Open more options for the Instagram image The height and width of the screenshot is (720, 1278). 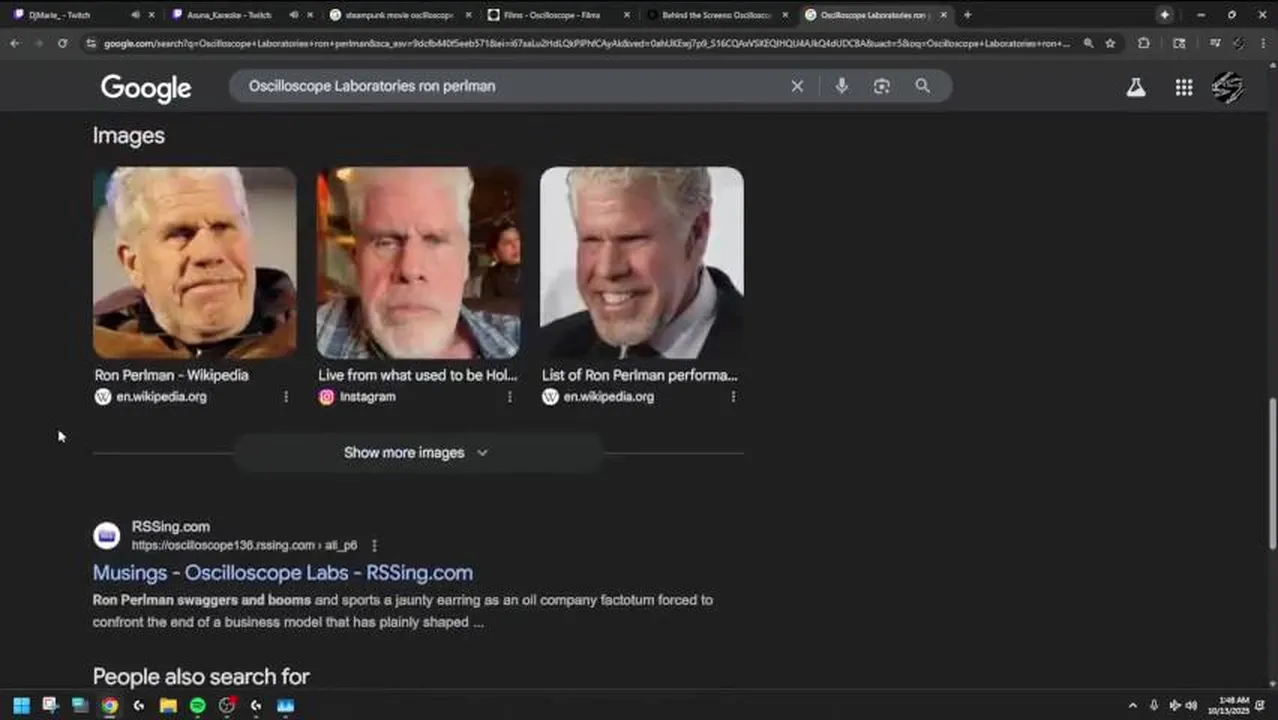pos(509,397)
